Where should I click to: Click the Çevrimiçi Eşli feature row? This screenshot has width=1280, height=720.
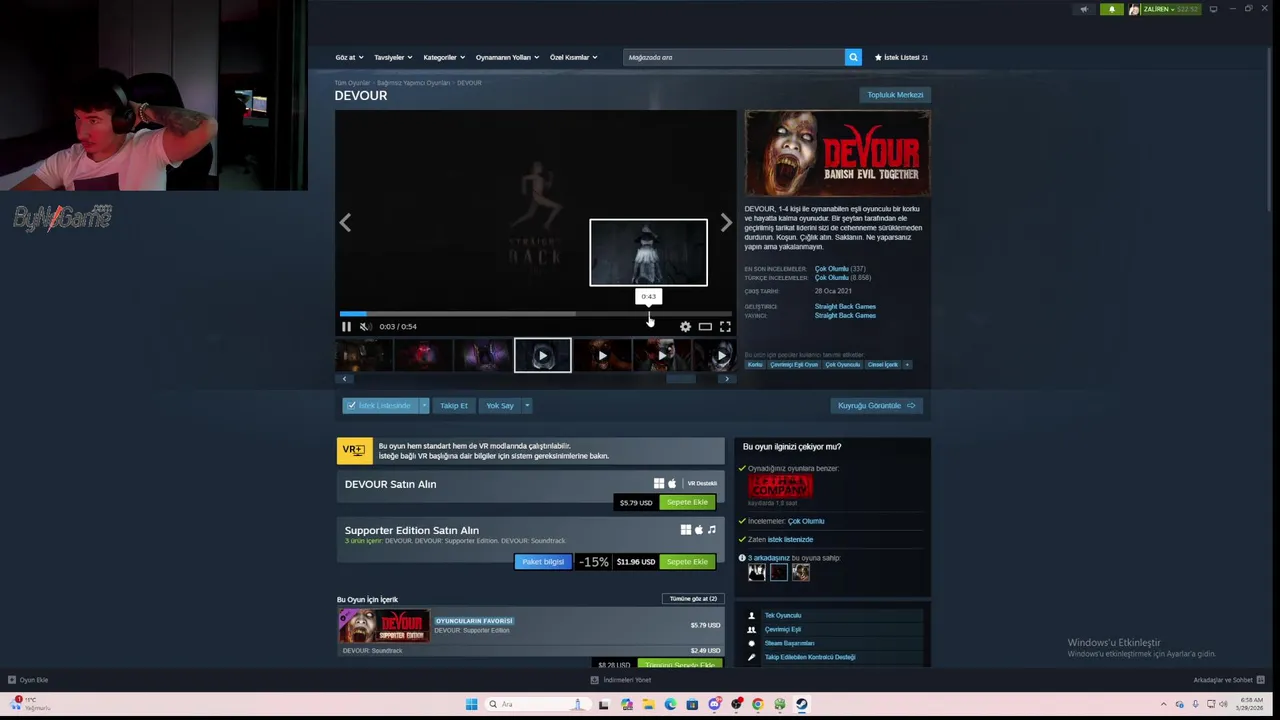[833, 629]
